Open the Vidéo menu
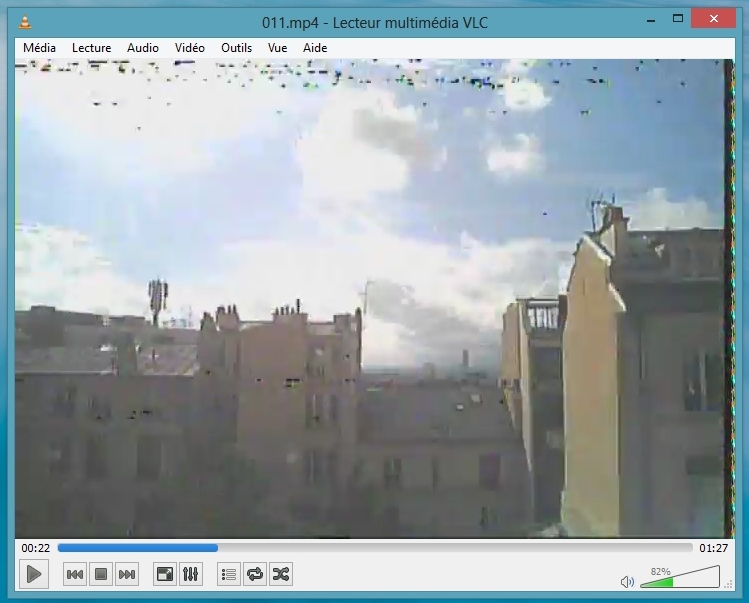This screenshot has width=749, height=603. pyautogui.click(x=190, y=48)
